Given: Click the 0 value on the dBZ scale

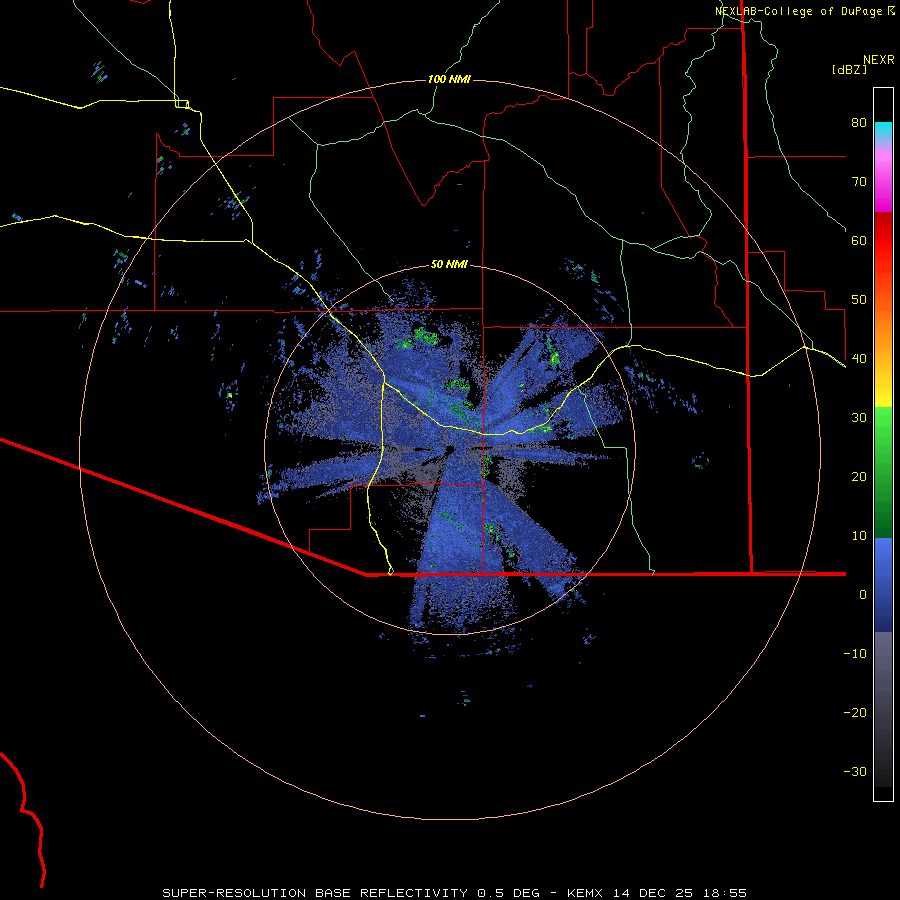Looking at the screenshot, I should coord(863,595).
